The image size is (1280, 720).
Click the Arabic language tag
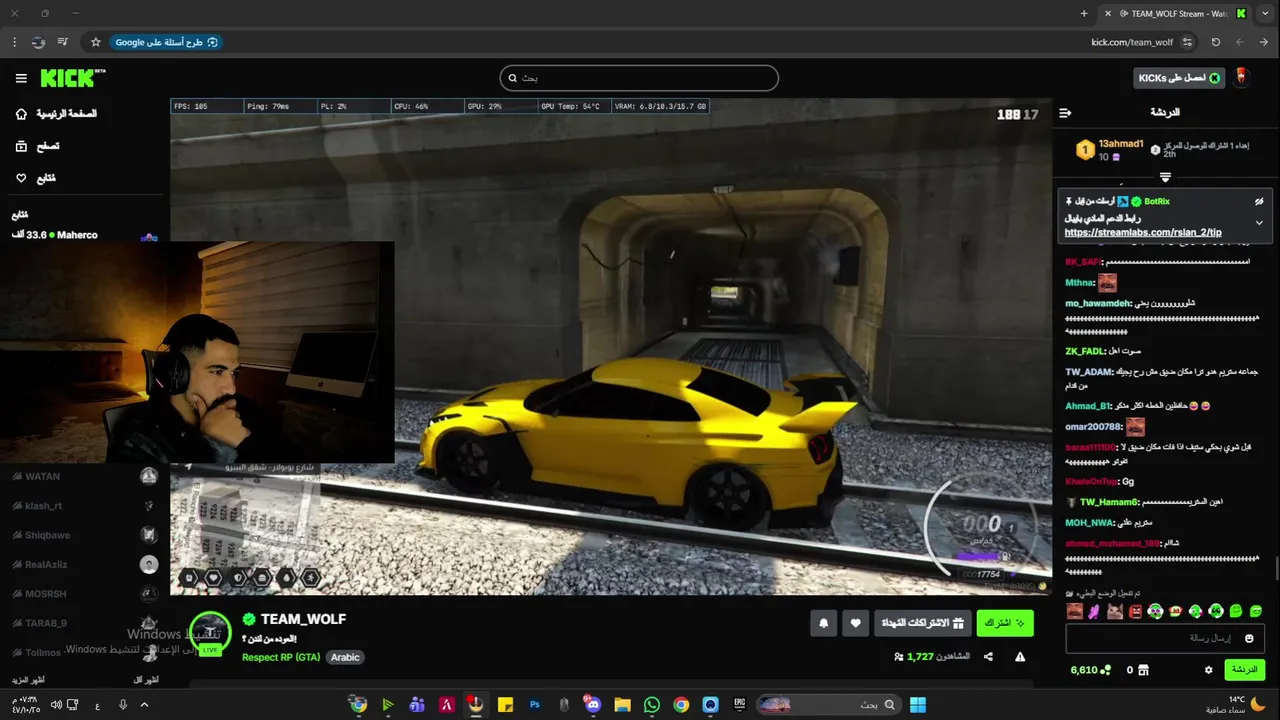coord(345,657)
